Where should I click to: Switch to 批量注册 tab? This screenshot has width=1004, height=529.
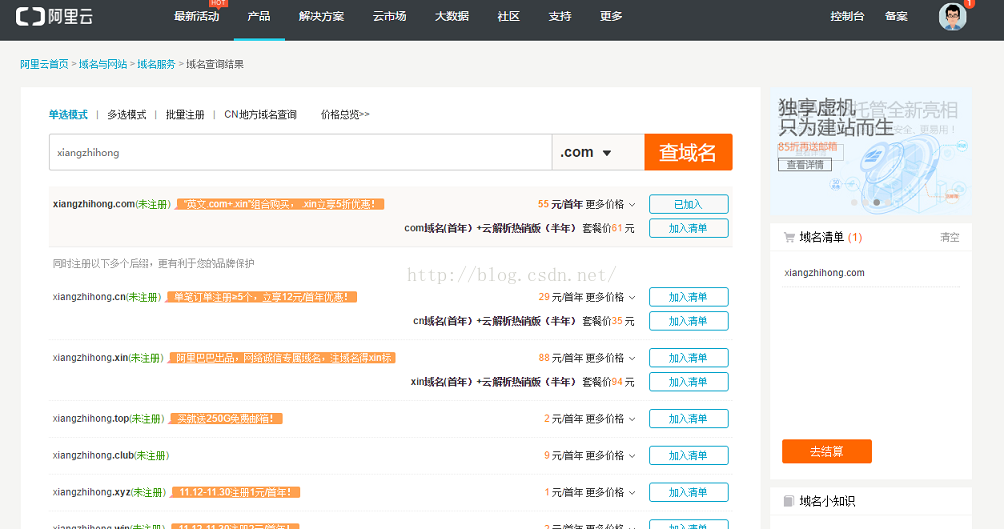pos(185,115)
